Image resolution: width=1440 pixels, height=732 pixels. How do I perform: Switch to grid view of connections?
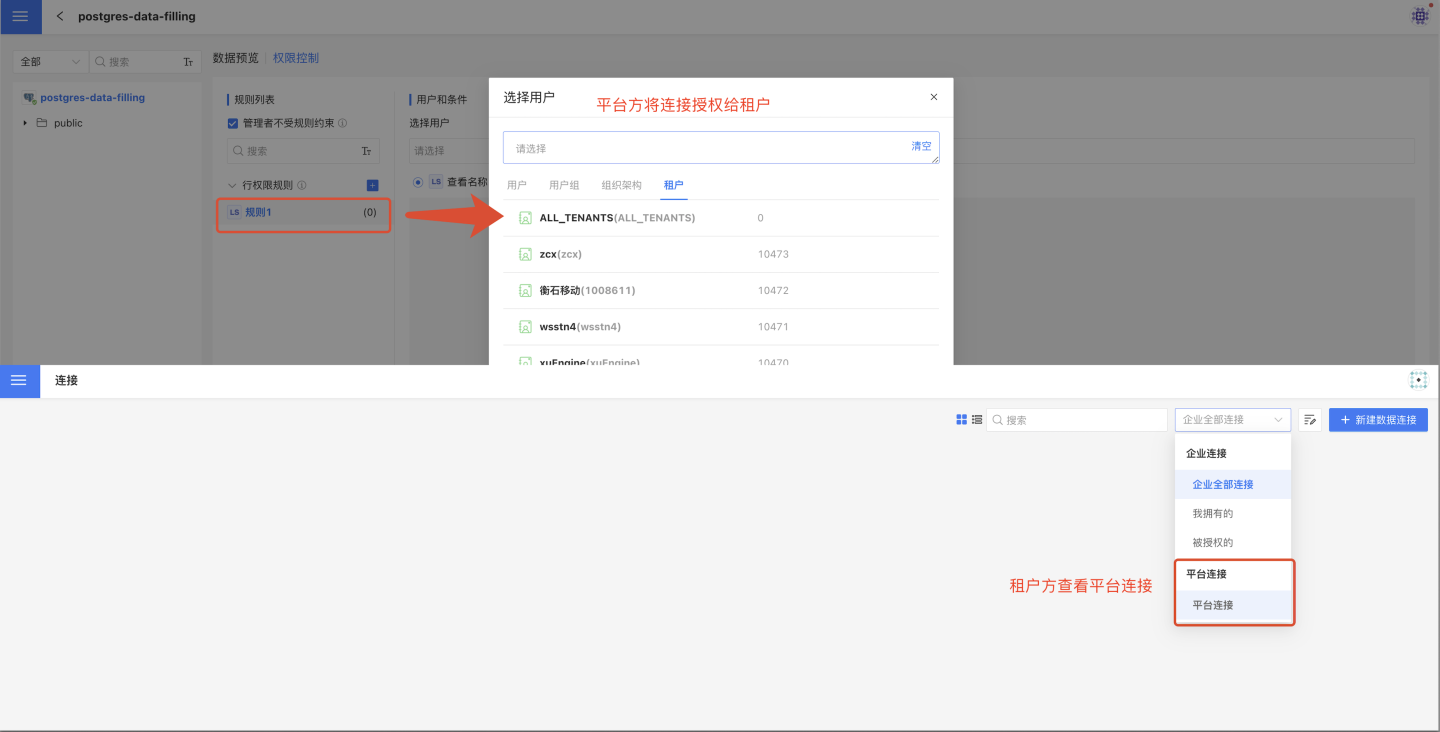click(x=962, y=420)
